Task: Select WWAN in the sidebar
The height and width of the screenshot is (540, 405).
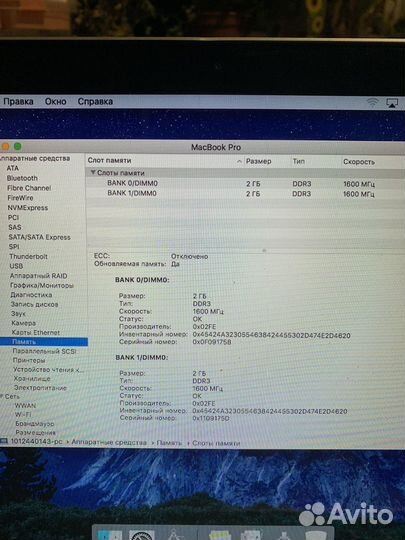Action: (25, 406)
